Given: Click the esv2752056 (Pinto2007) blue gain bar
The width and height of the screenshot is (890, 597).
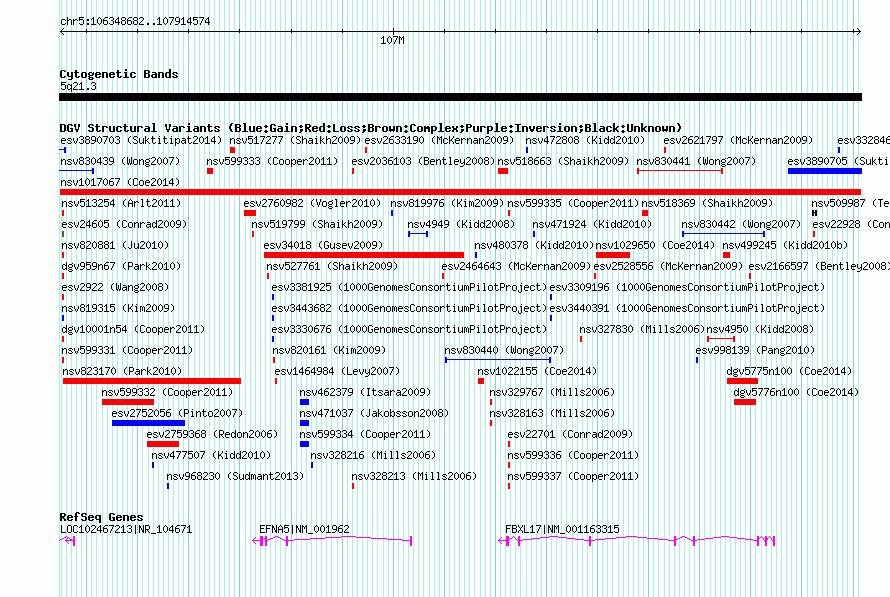Looking at the screenshot, I should pos(148,423).
